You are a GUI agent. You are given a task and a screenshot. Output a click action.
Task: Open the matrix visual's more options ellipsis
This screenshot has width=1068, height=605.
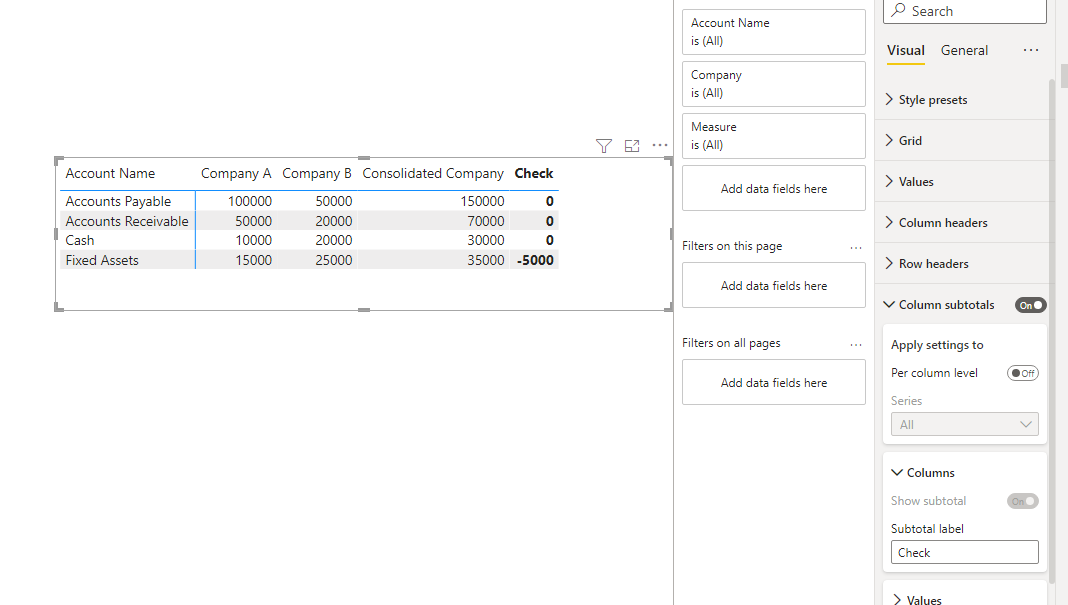tap(660, 145)
